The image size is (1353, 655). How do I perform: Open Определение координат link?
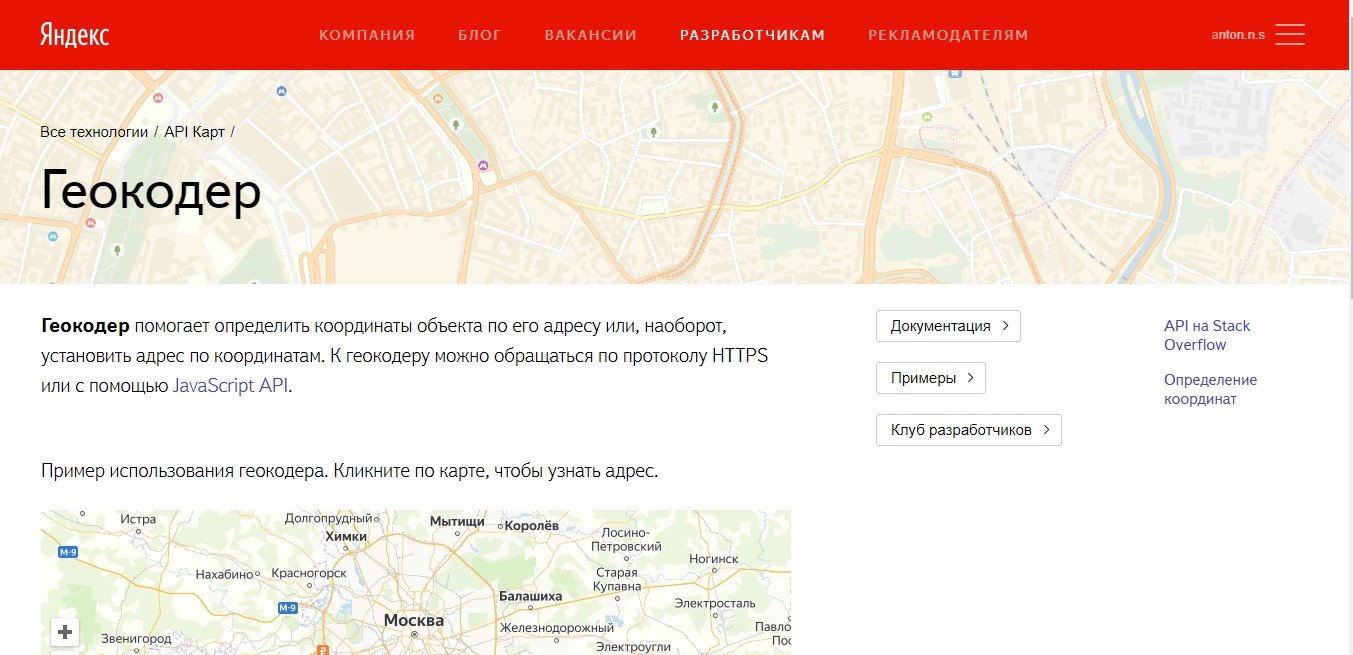(1210, 389)
